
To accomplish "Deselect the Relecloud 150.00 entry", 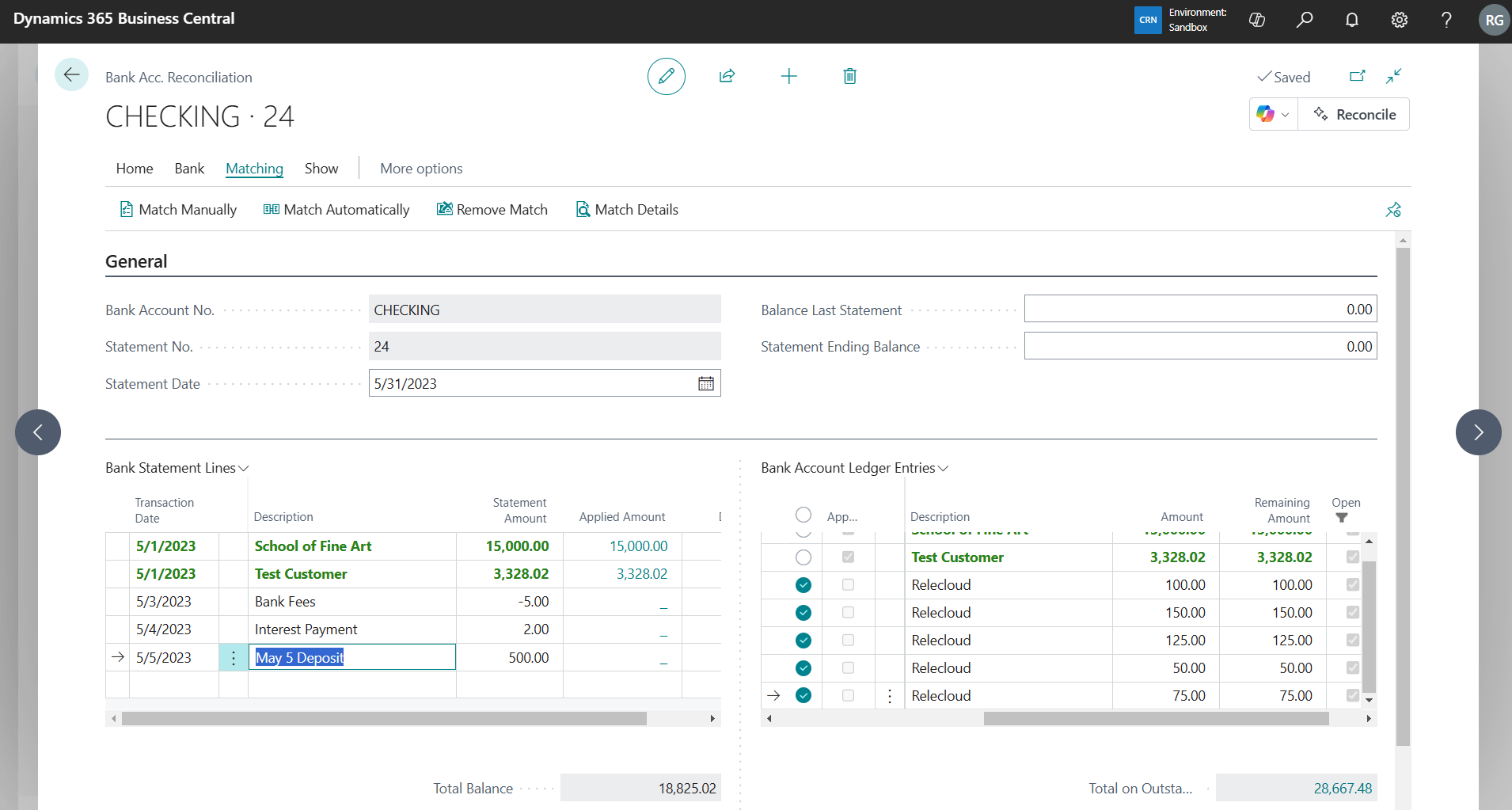I will [x=803, y=613].
